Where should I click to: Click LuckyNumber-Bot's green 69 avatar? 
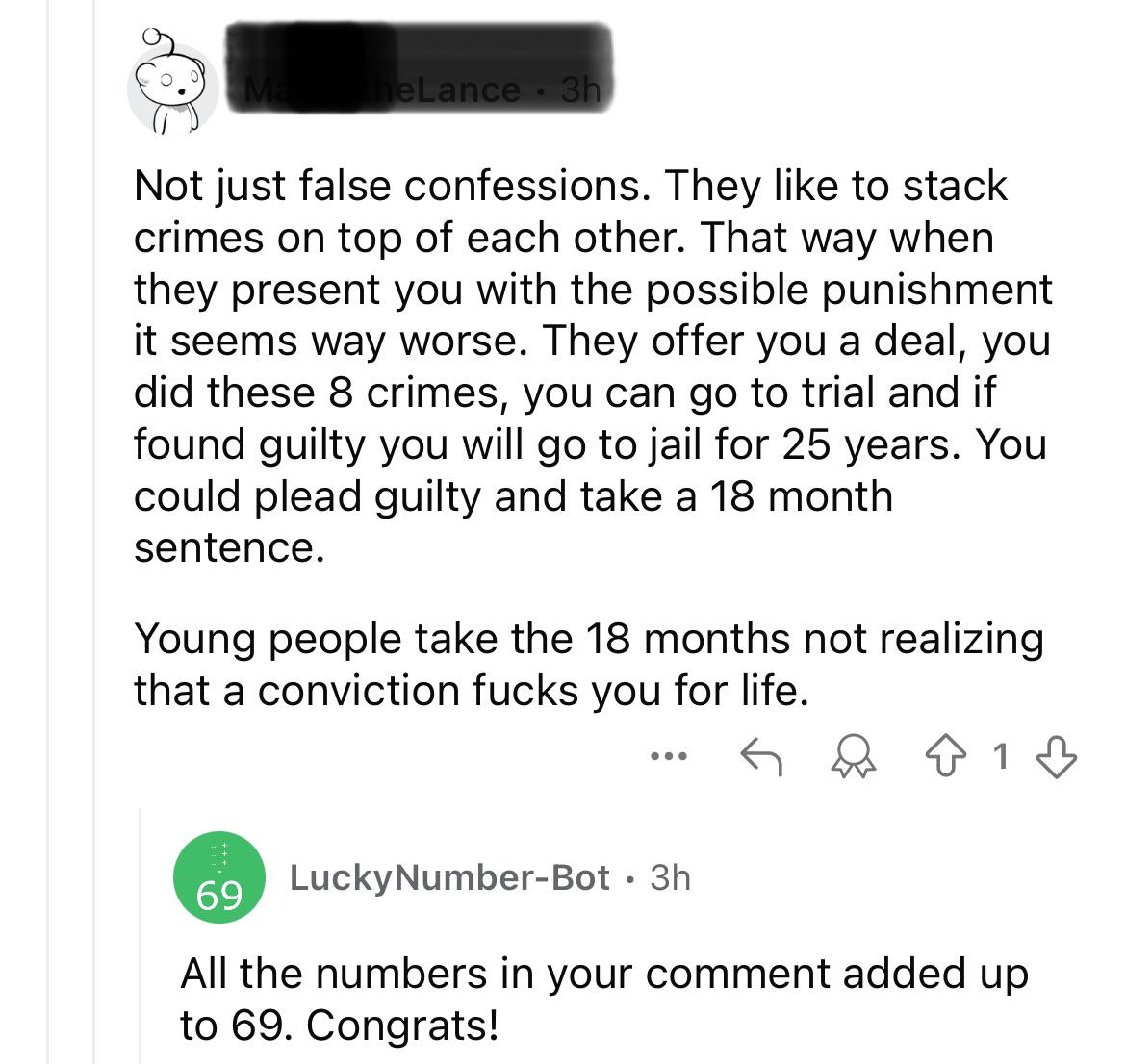pyautogui.click(x=218, y=878)
